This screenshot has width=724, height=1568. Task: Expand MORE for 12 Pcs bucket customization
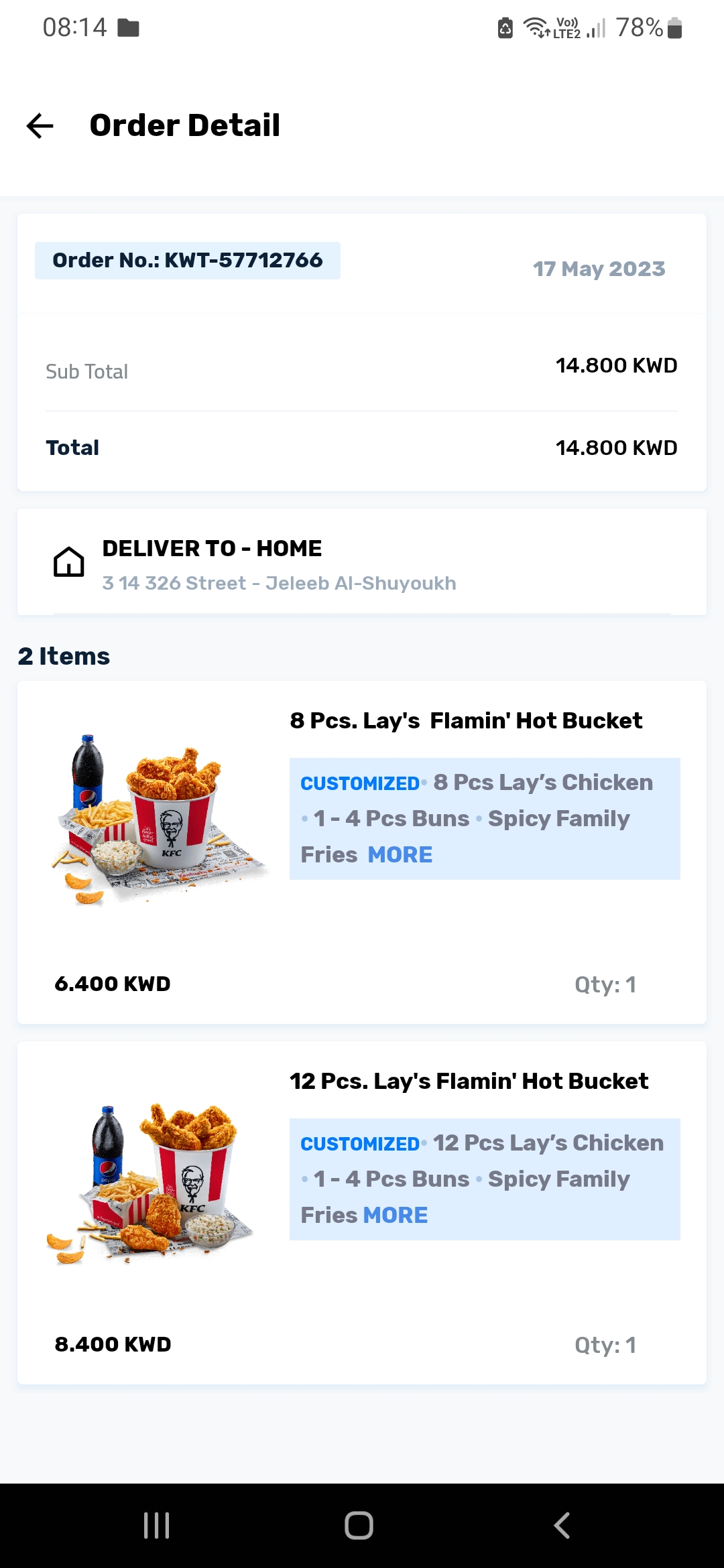point(396,1216)
